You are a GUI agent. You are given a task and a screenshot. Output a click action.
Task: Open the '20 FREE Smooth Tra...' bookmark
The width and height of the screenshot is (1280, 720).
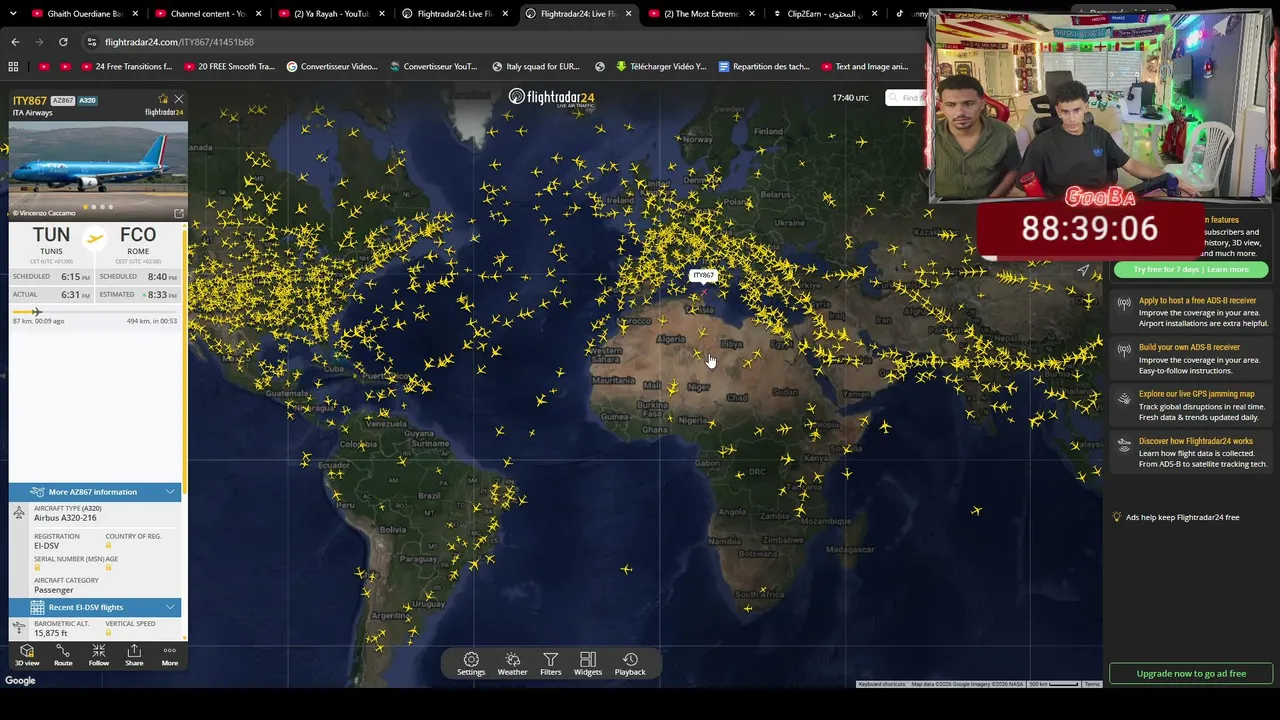tap(227, 67)
